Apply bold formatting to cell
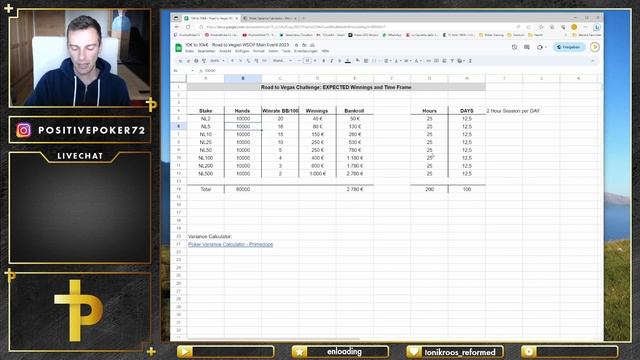 click(x=324, y=61)
